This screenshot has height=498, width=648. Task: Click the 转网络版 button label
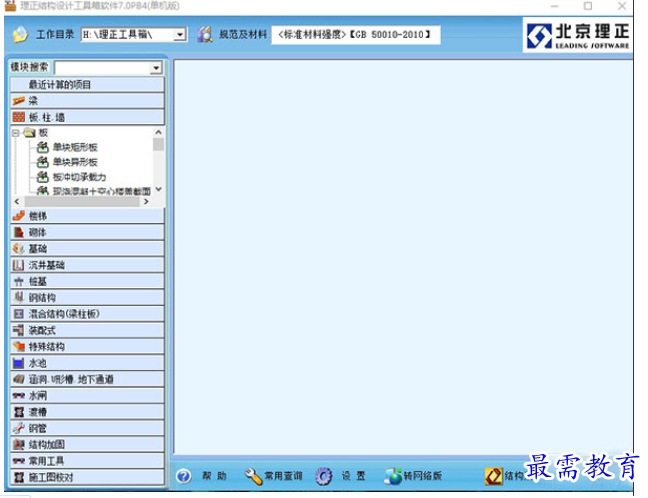coord(423,476)
